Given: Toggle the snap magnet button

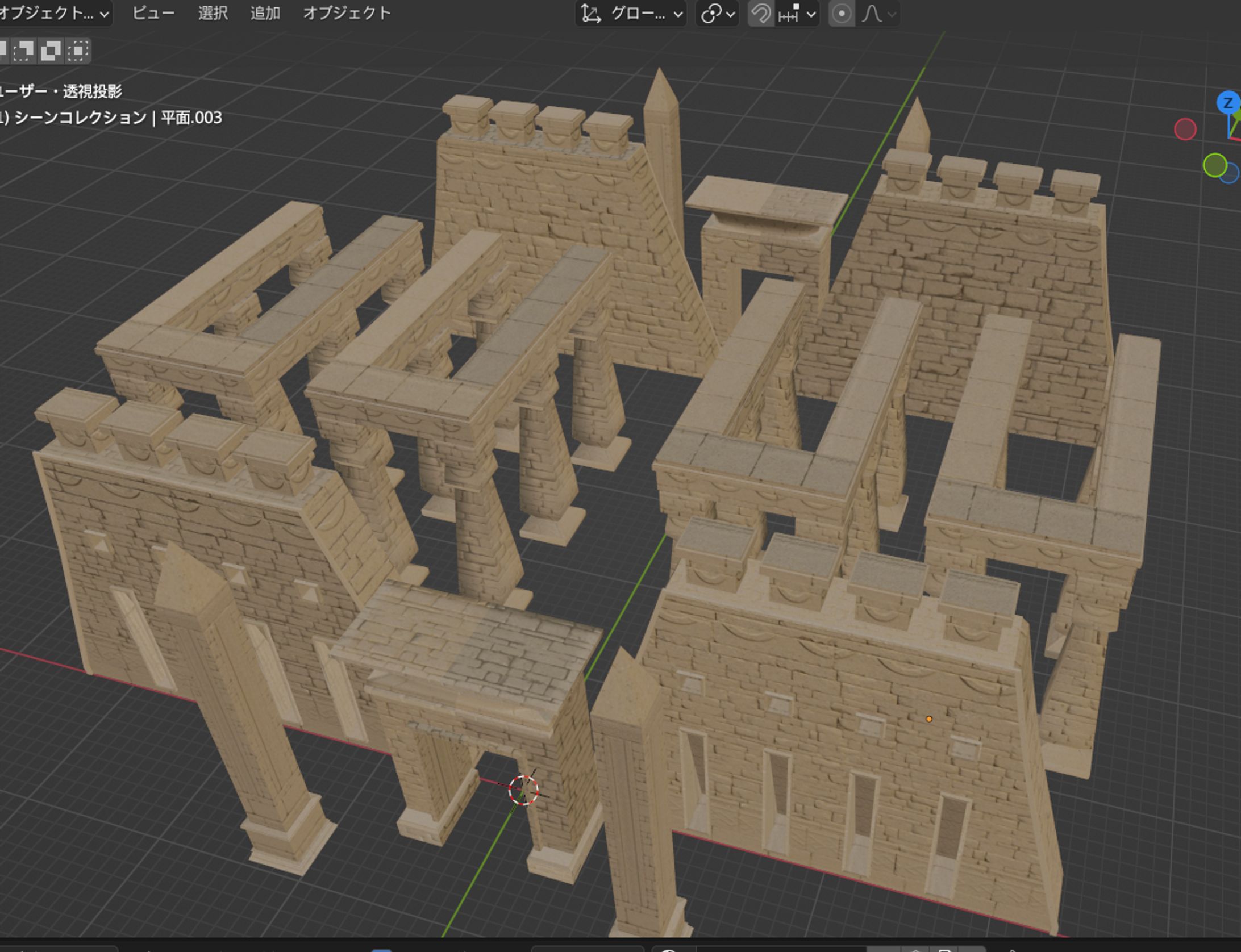Looking at the screenshot, I should pos(761,14).
